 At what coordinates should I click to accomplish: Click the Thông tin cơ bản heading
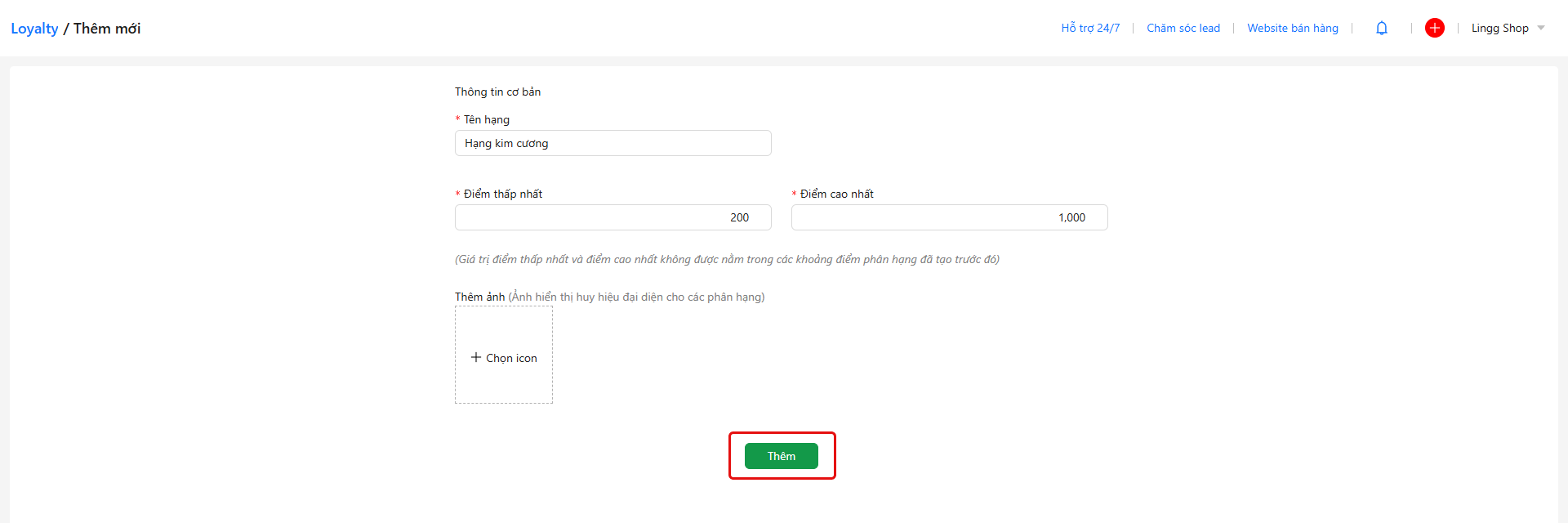coord(497,92)
